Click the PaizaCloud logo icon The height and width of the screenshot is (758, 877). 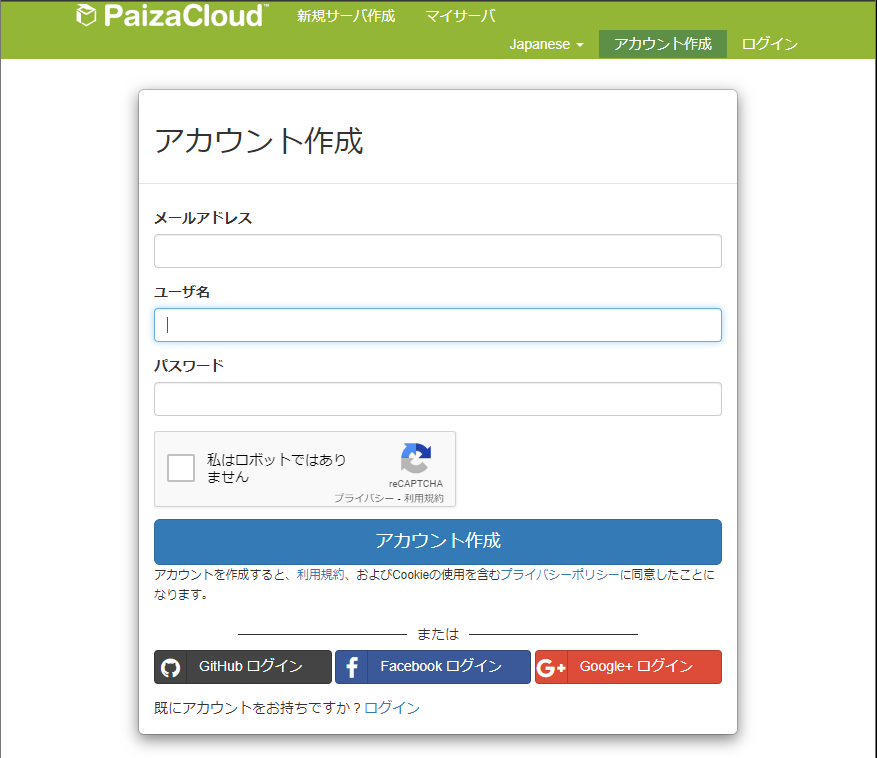pos(87,15)
